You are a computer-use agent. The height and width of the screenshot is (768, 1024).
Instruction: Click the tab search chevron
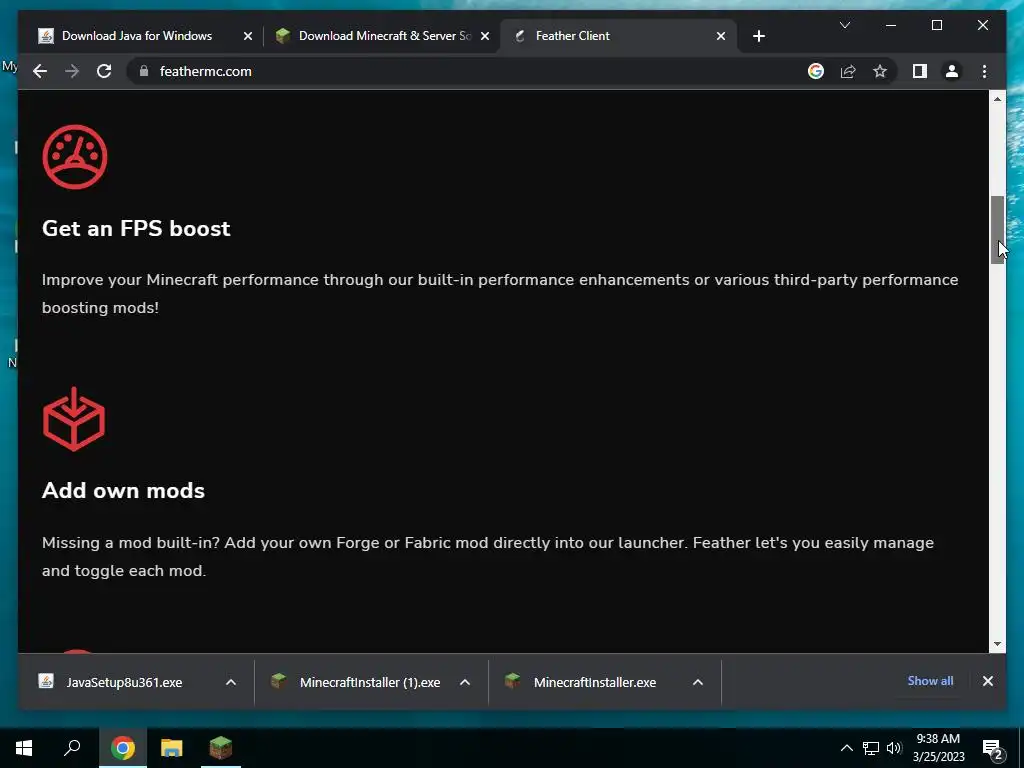pyautogui.click(x=844, y=25)
